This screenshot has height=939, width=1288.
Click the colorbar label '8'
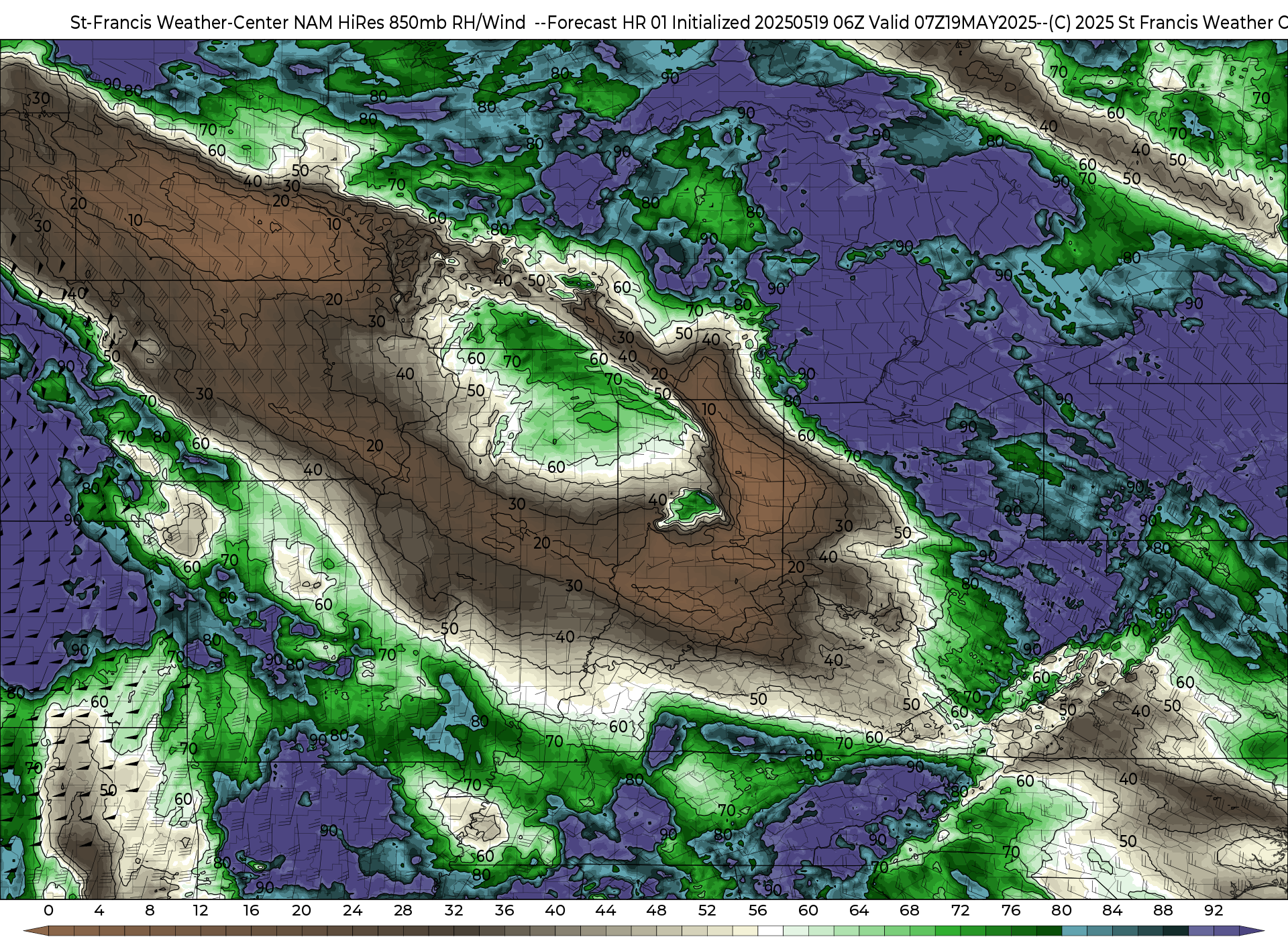pyautogui.click(x=150, y=910)
